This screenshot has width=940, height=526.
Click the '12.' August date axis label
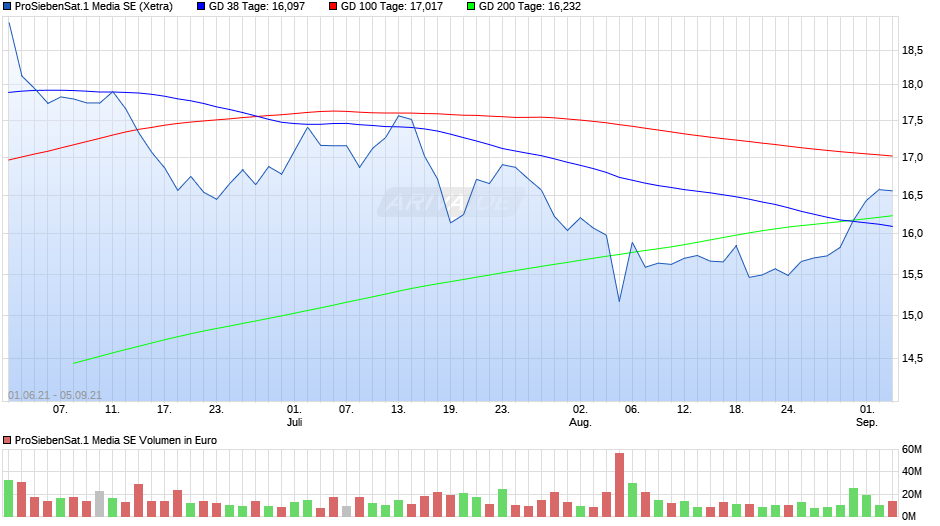[x=684, y=410]
